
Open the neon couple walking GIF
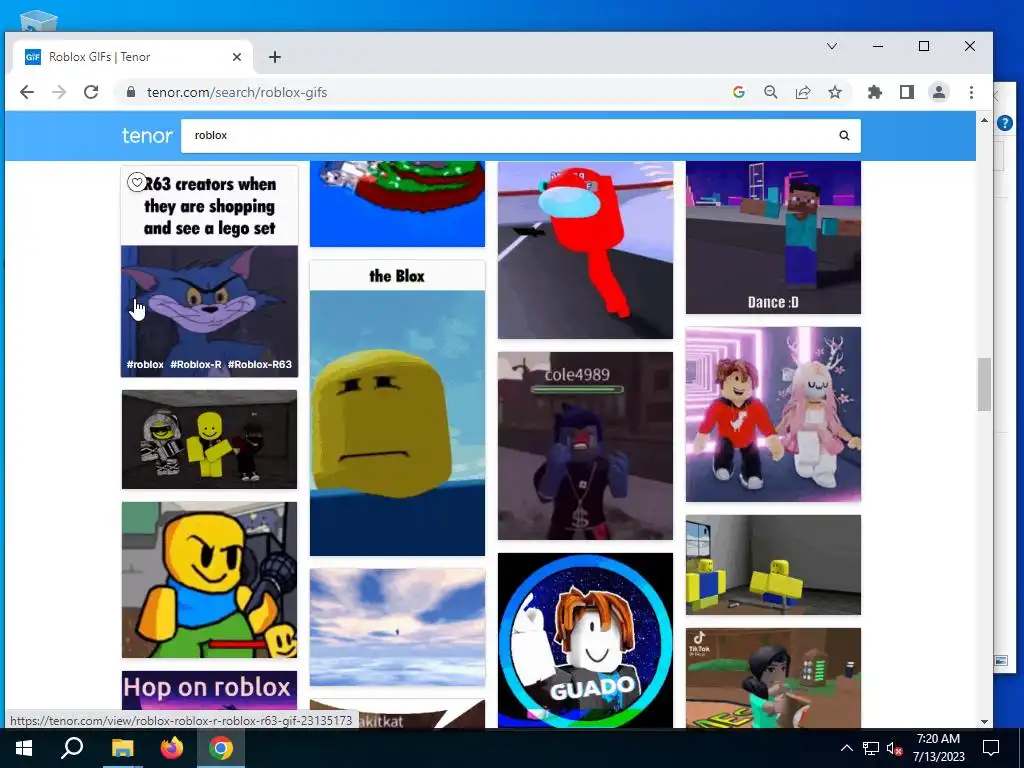[773, 415]
